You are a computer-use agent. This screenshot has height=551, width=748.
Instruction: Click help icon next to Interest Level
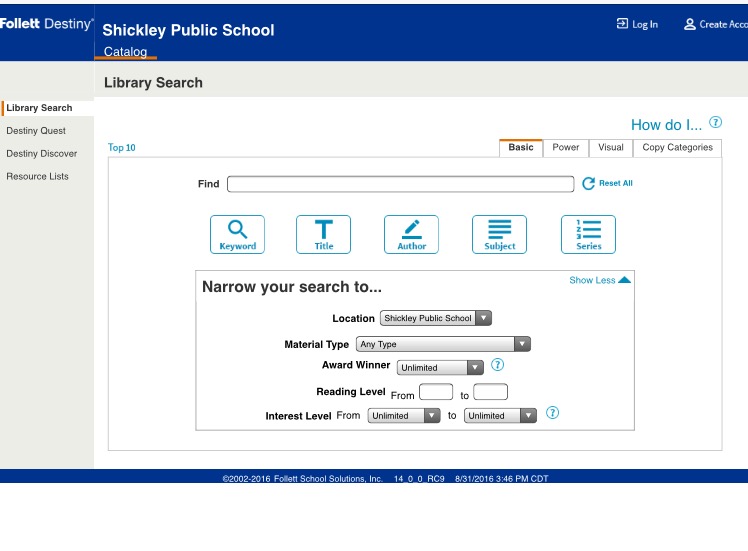tap(552, 414)
